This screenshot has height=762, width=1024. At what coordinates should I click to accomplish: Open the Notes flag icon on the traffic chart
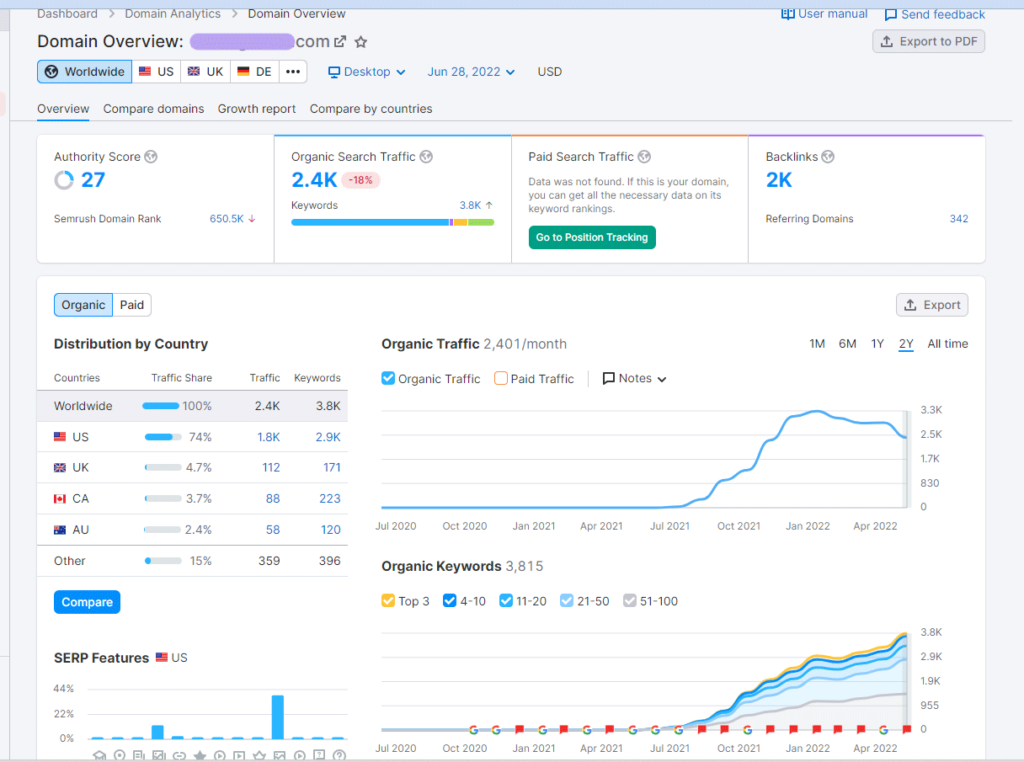click(x=609, y=378)
